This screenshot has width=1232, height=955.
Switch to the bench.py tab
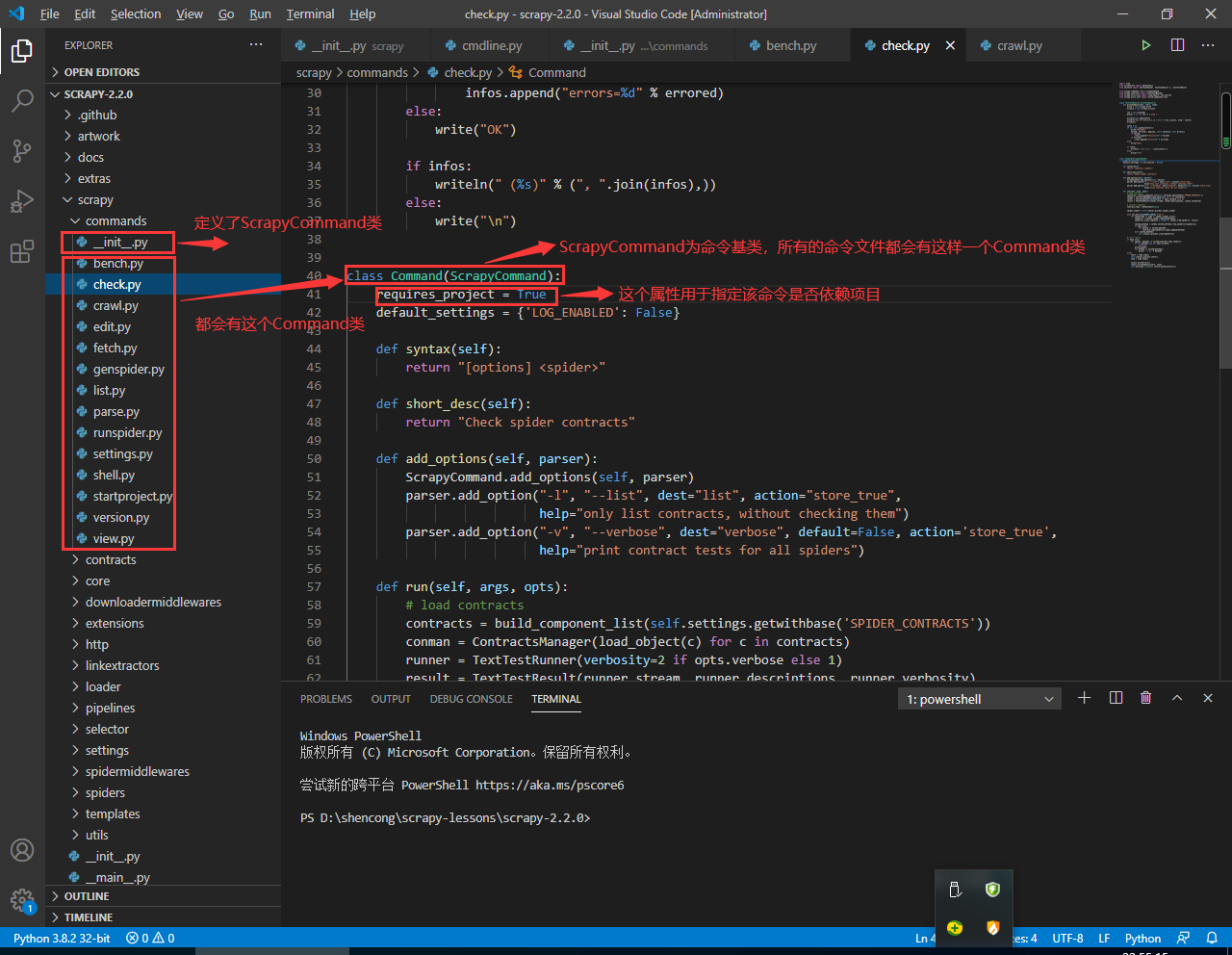(791, 45)
